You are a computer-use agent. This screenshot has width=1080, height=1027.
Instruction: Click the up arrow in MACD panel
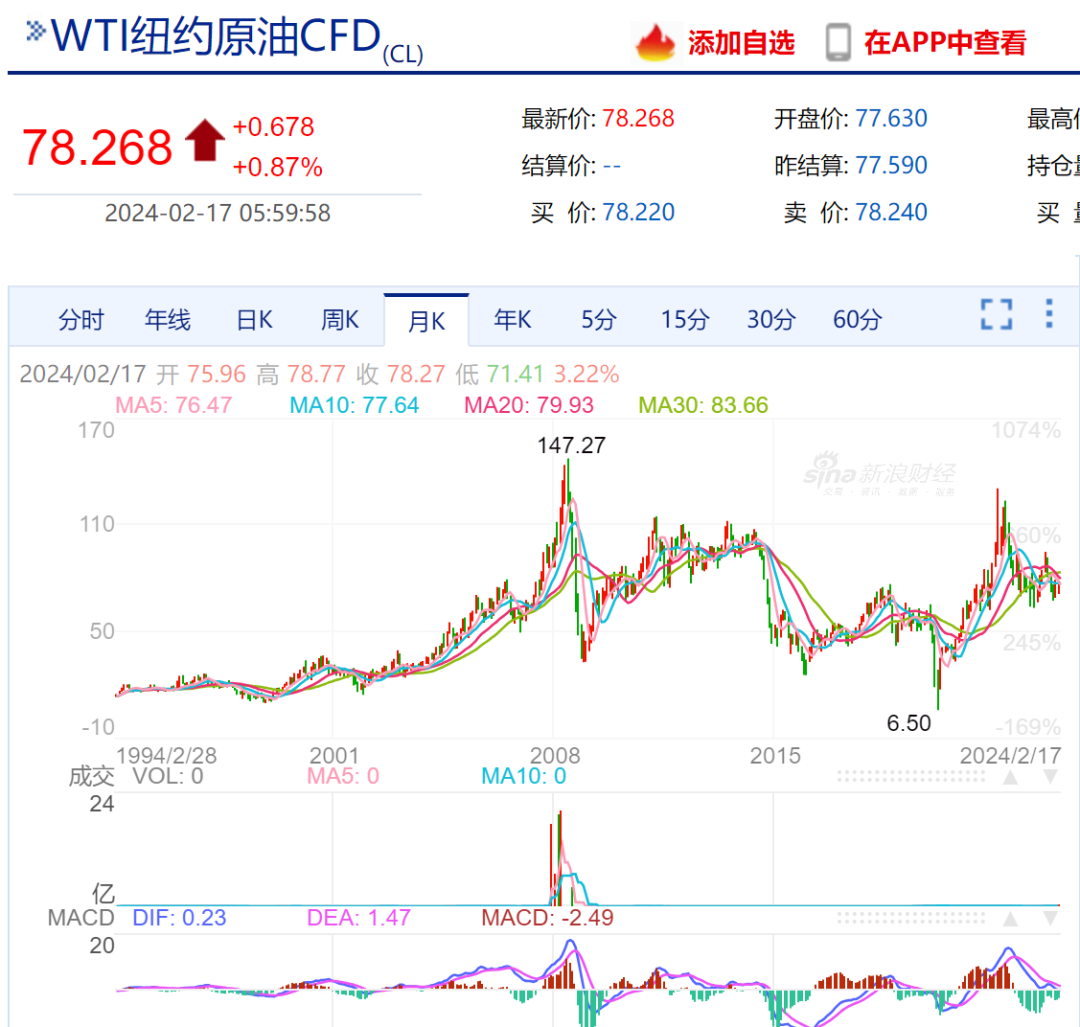click(x=1011, y=919)
